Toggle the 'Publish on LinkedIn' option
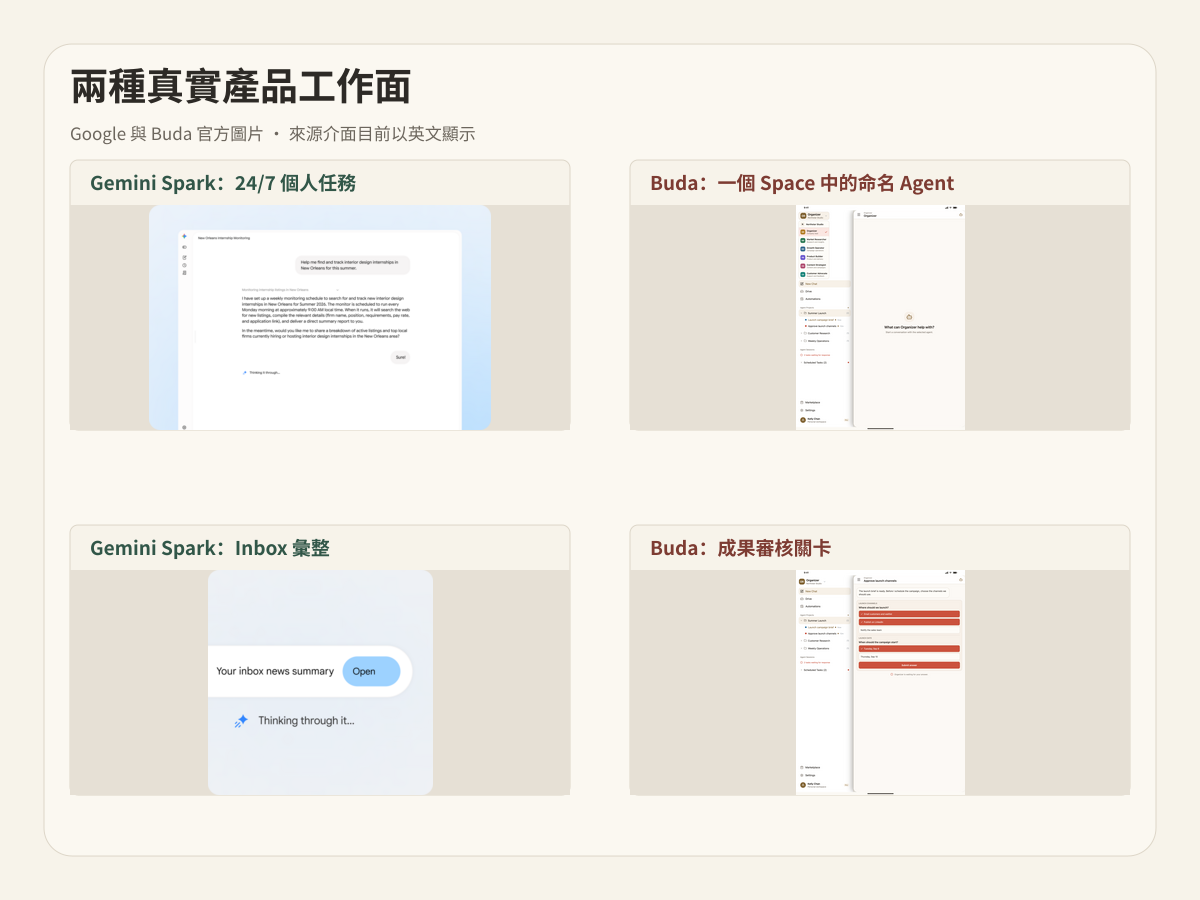Screen dimensions: 1200x900 pyautogui.click(x=909, y=622)
